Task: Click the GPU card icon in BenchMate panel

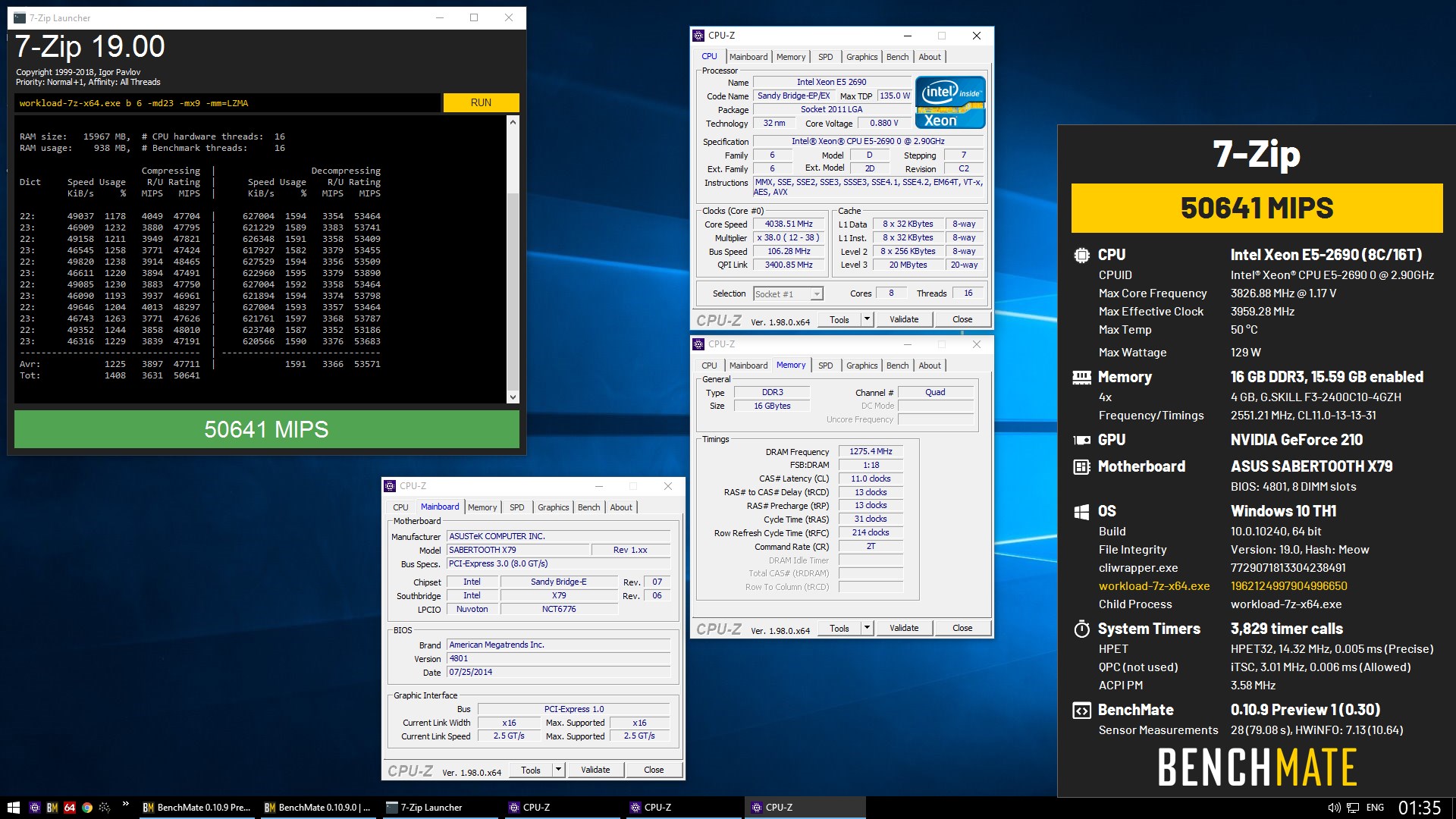Action: [x=1082, y=440]
